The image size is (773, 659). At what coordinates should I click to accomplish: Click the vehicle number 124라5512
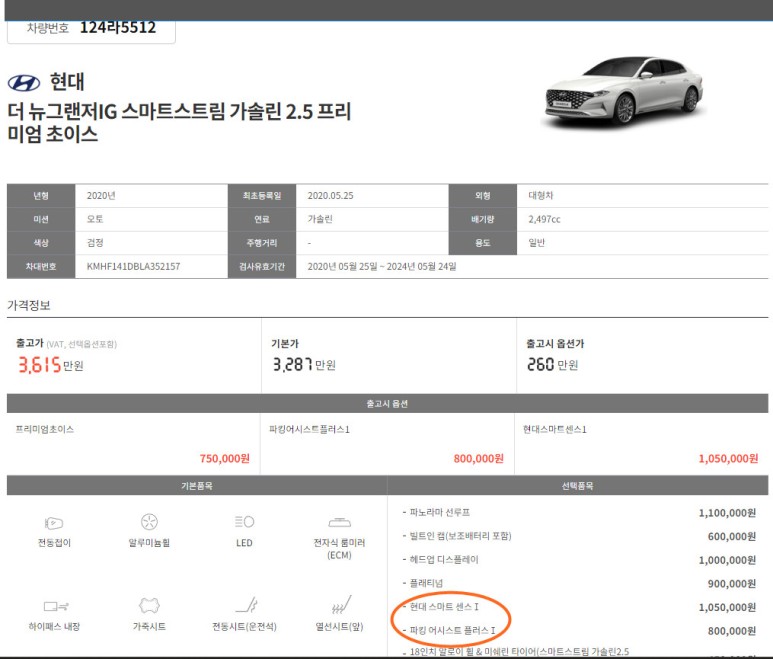coord(118,28)
